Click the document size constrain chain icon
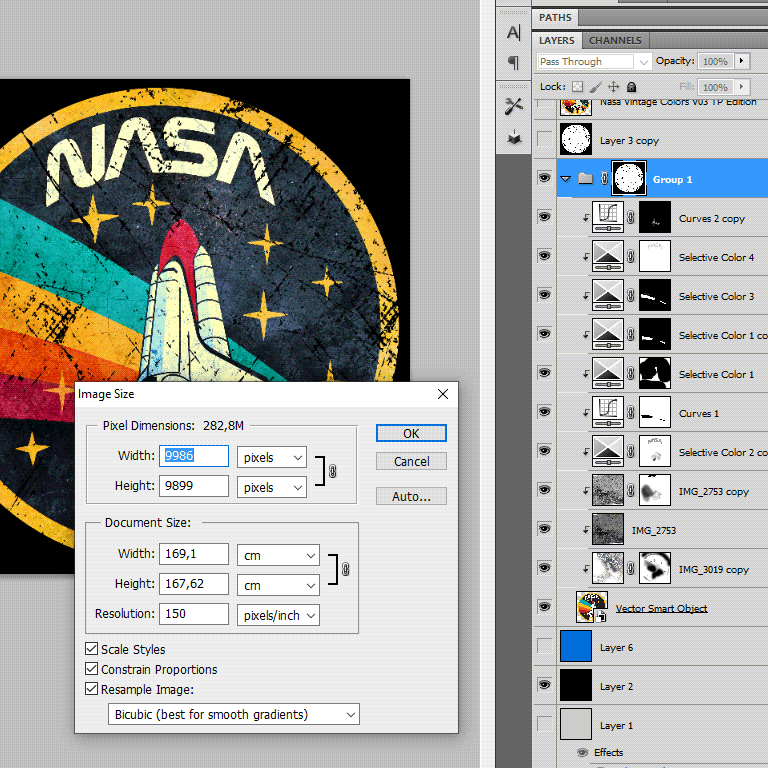This screenshot has height=768, width=768. coord(345,569)
